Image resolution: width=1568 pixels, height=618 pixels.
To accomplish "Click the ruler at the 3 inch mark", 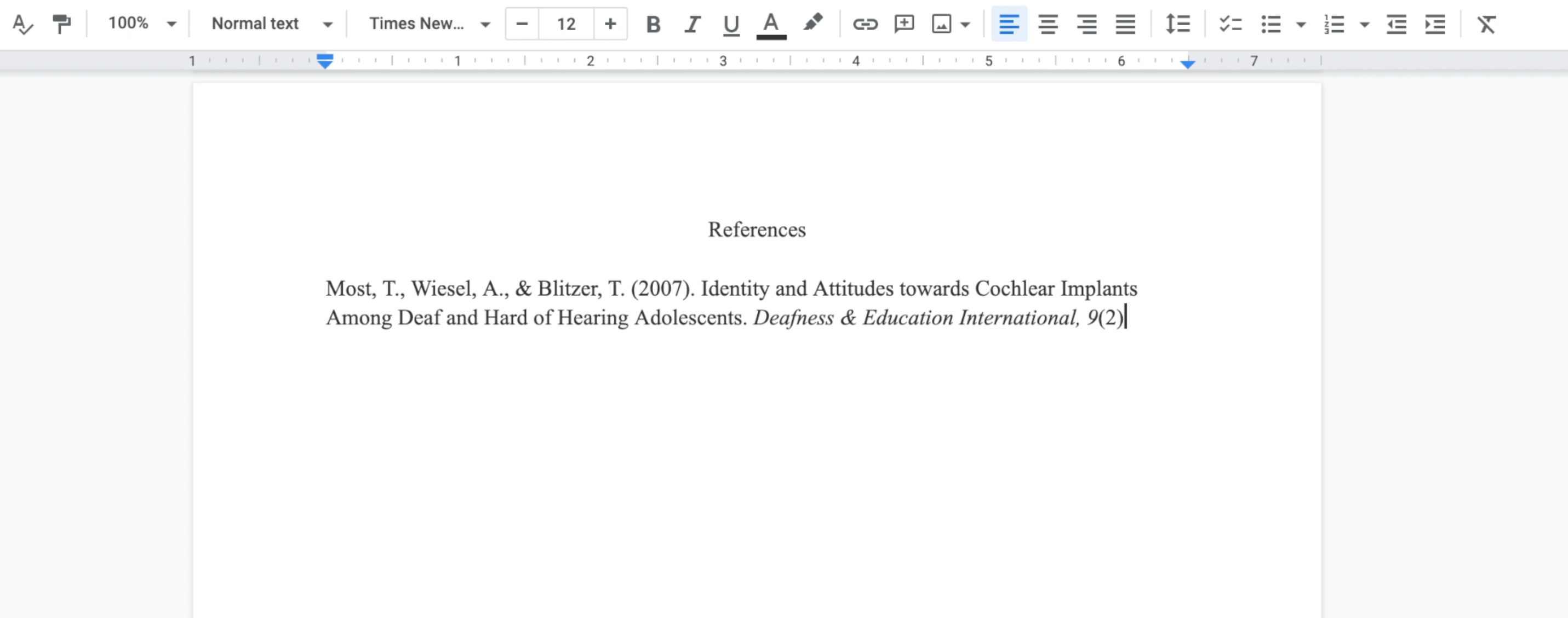I will tap(723, 61).
